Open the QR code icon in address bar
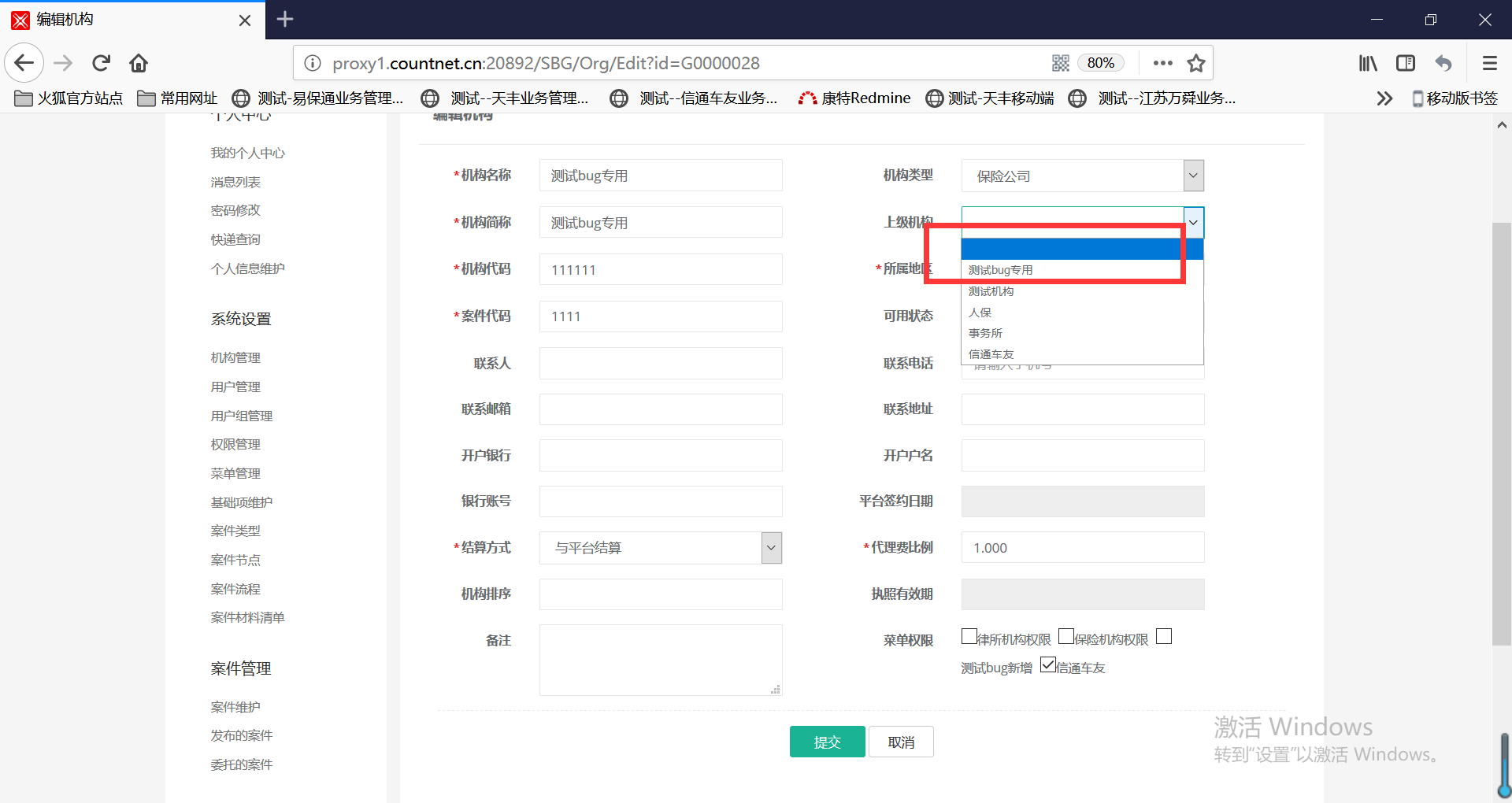The width and height of the screenshot is (1512, 803). tap(1061, 63)
